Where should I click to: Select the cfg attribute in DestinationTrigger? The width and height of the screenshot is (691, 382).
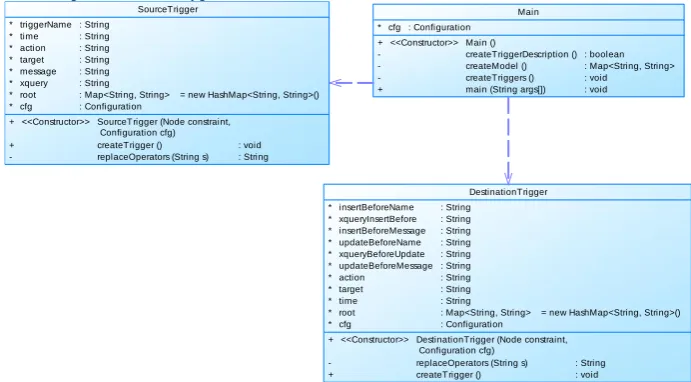[x=345, y=324]
